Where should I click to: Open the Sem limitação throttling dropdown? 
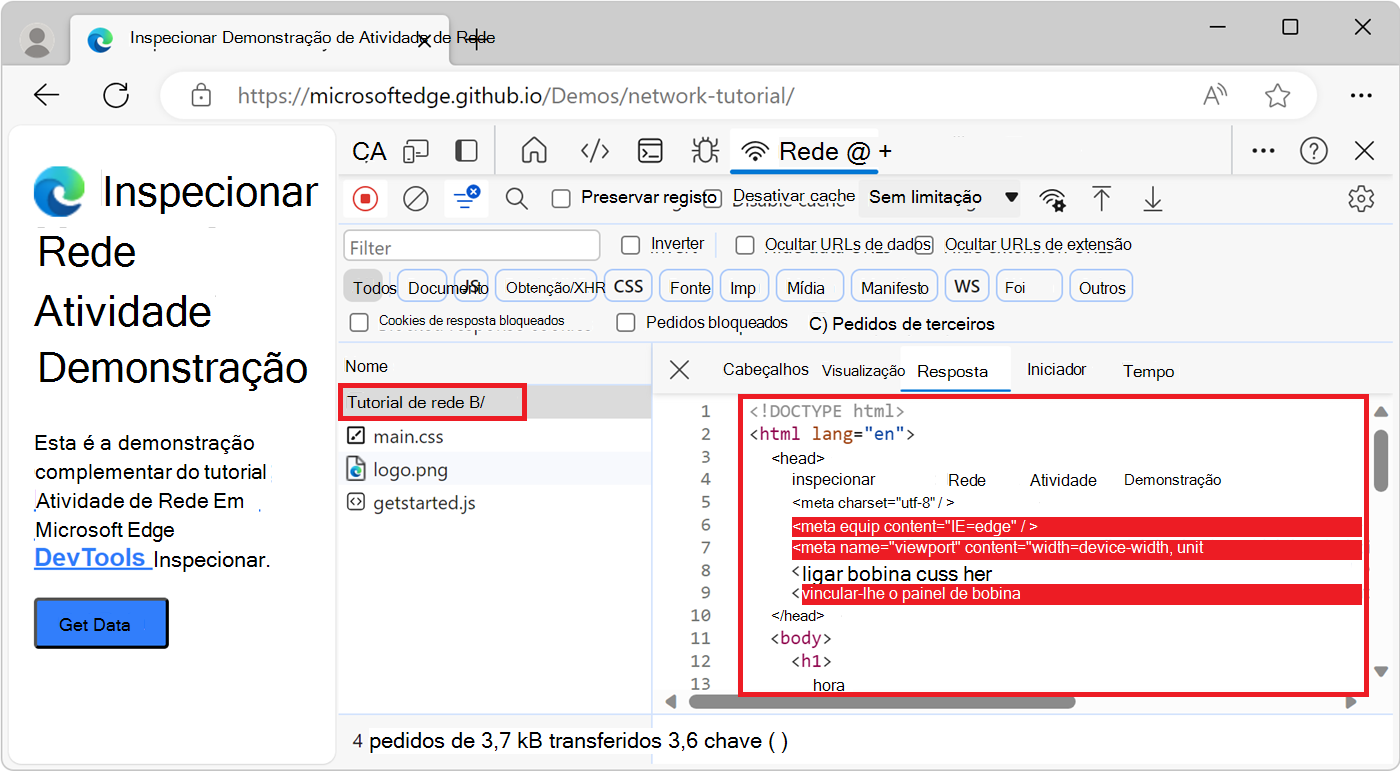click(x=941, y=198)
